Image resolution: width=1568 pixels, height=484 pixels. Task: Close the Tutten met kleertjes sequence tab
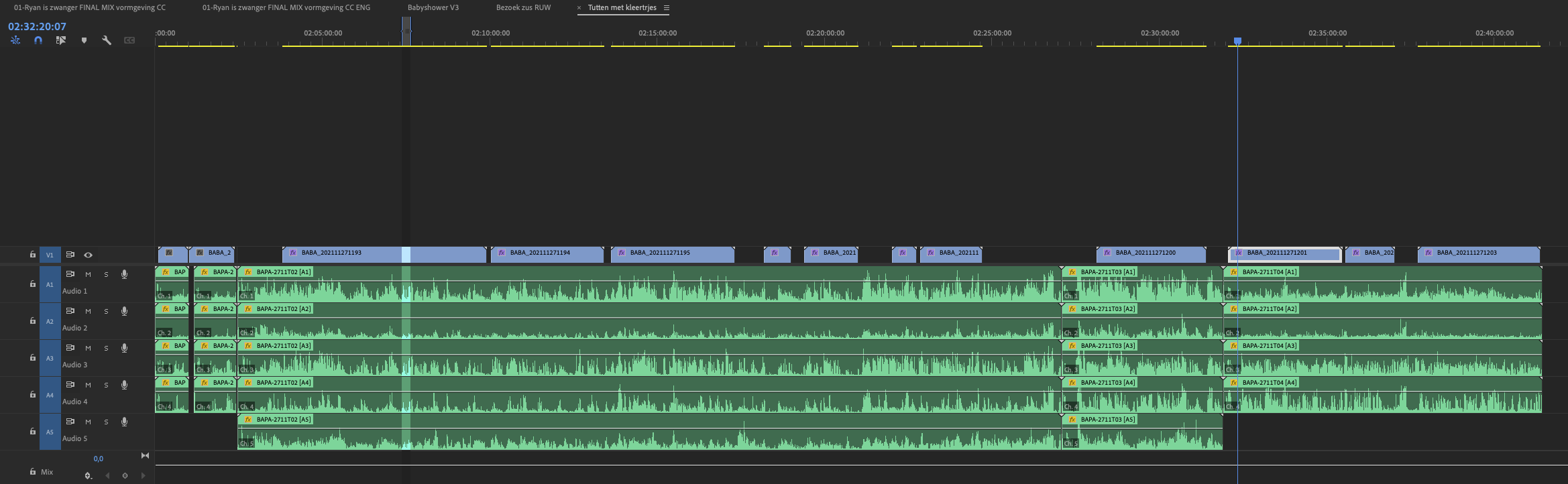[579, 8]
